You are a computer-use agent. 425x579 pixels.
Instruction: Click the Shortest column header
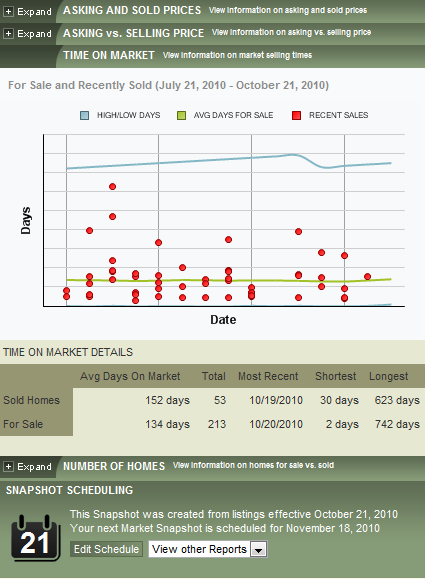[336, 376]
